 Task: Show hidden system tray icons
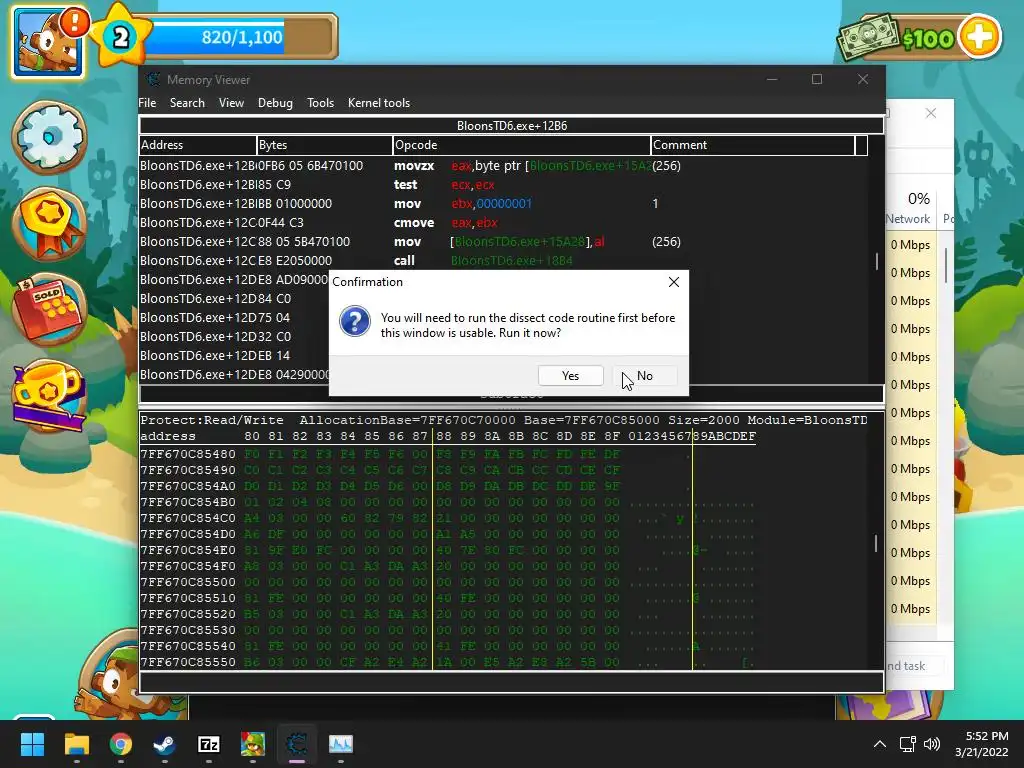880,744
